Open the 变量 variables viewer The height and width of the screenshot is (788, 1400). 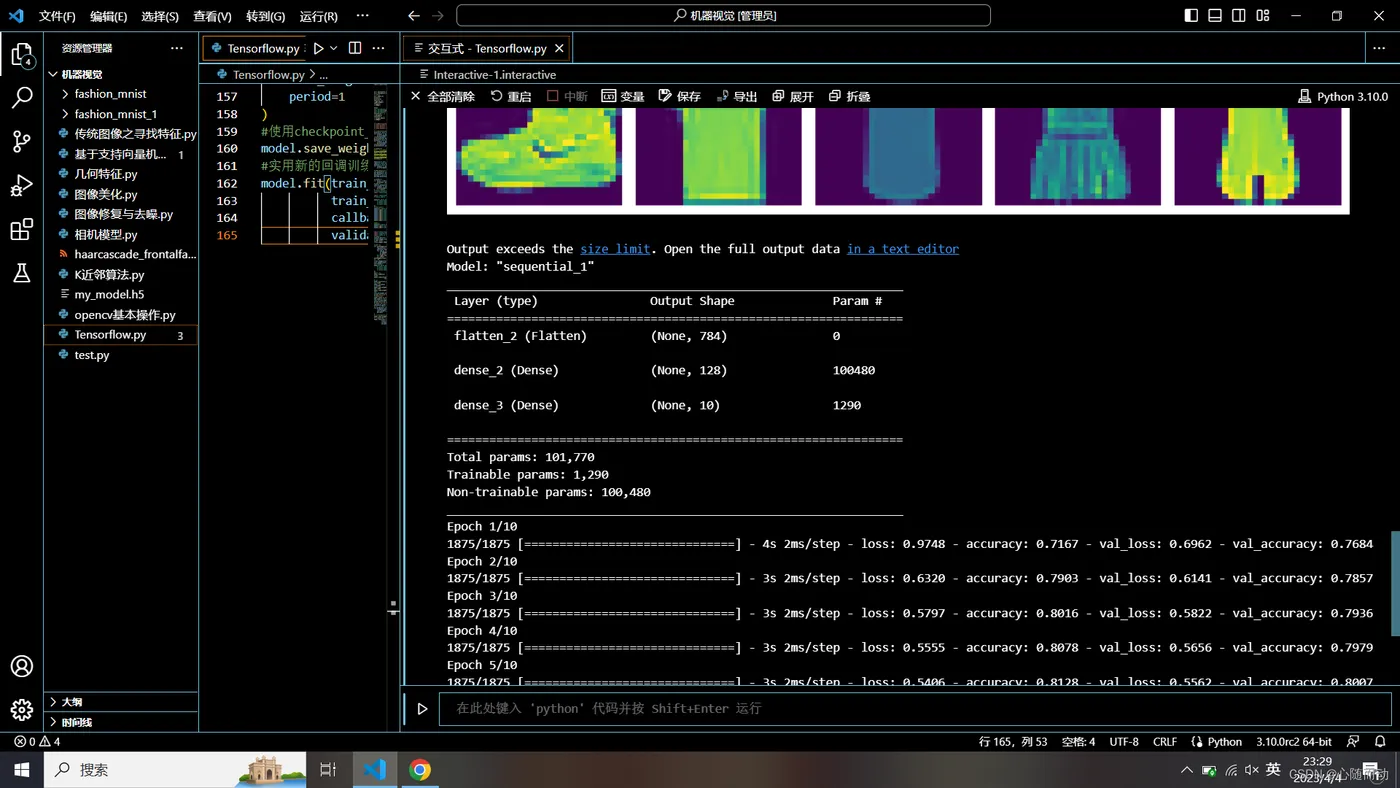pyautogui.click(x=623, y=96)
